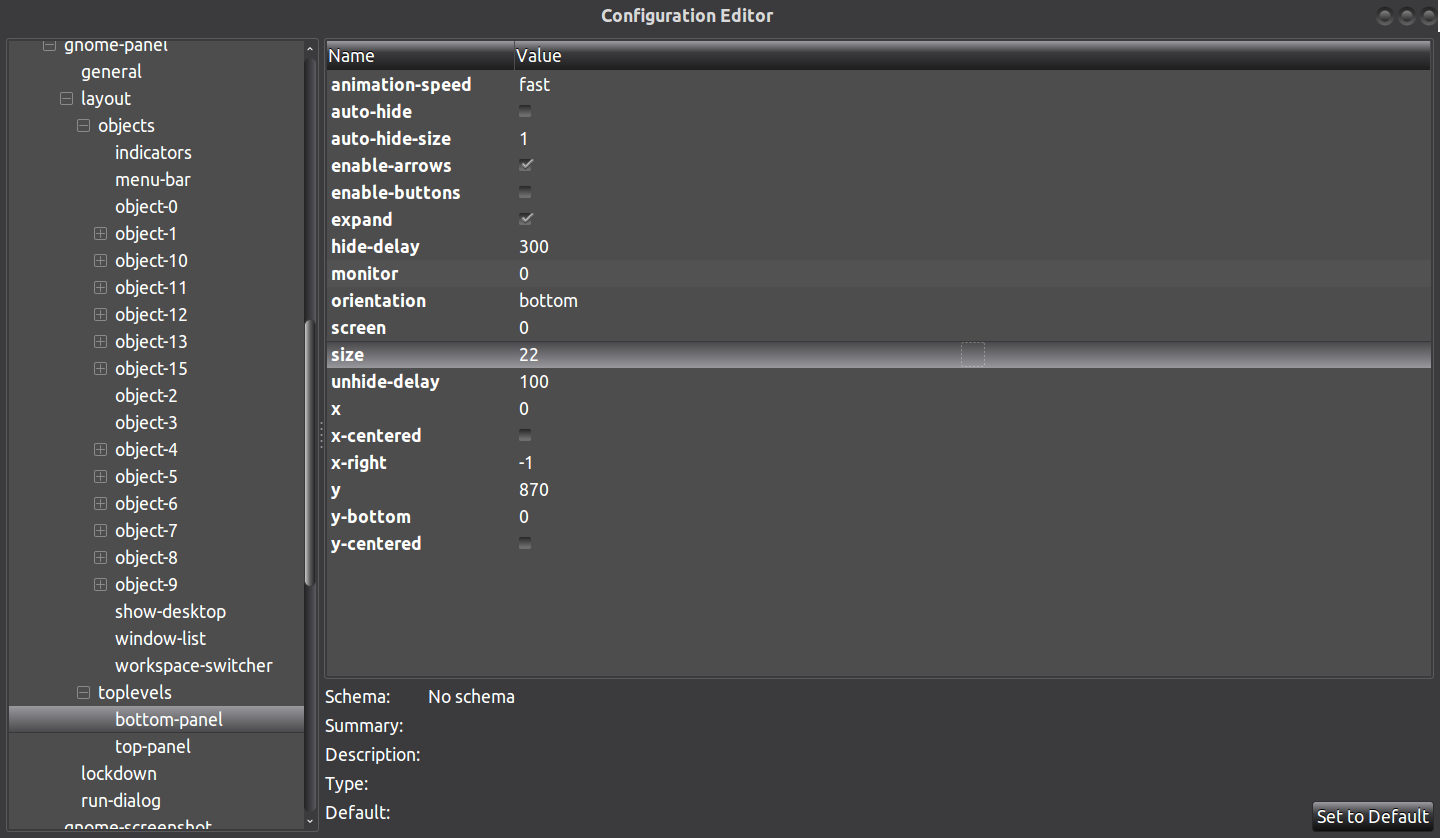
Task: Expand the object-12 node
Action: [100, 315]
